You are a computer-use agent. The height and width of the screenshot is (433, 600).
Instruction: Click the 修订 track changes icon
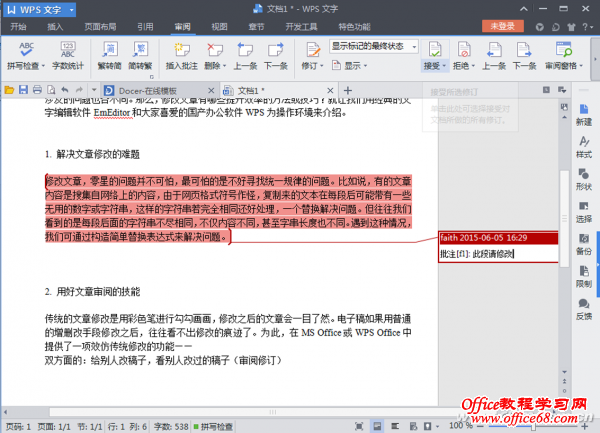tap(310, 54)
